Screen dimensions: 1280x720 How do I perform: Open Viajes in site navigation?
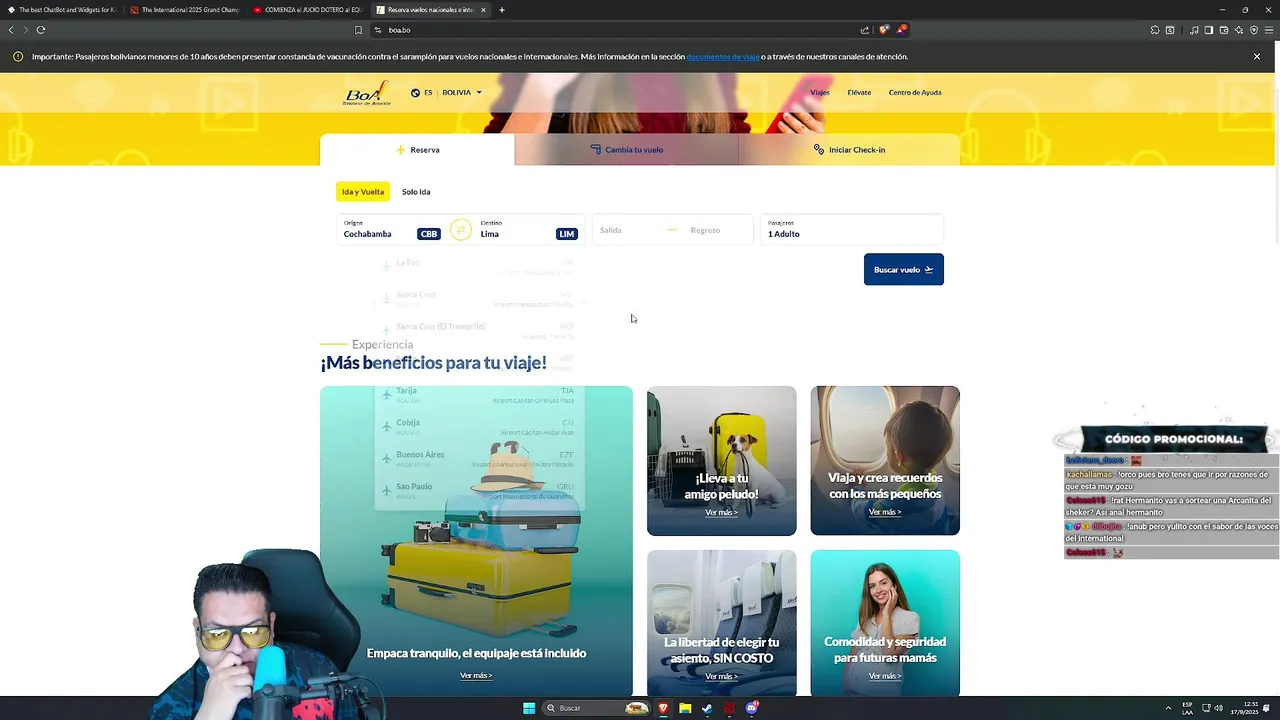tap(820, 93)
